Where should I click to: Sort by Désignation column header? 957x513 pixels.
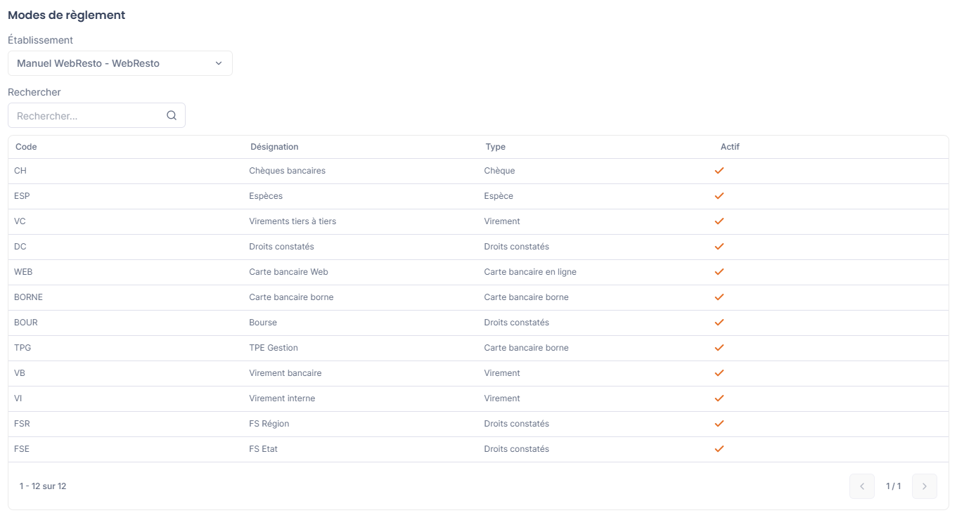[274, 147]
